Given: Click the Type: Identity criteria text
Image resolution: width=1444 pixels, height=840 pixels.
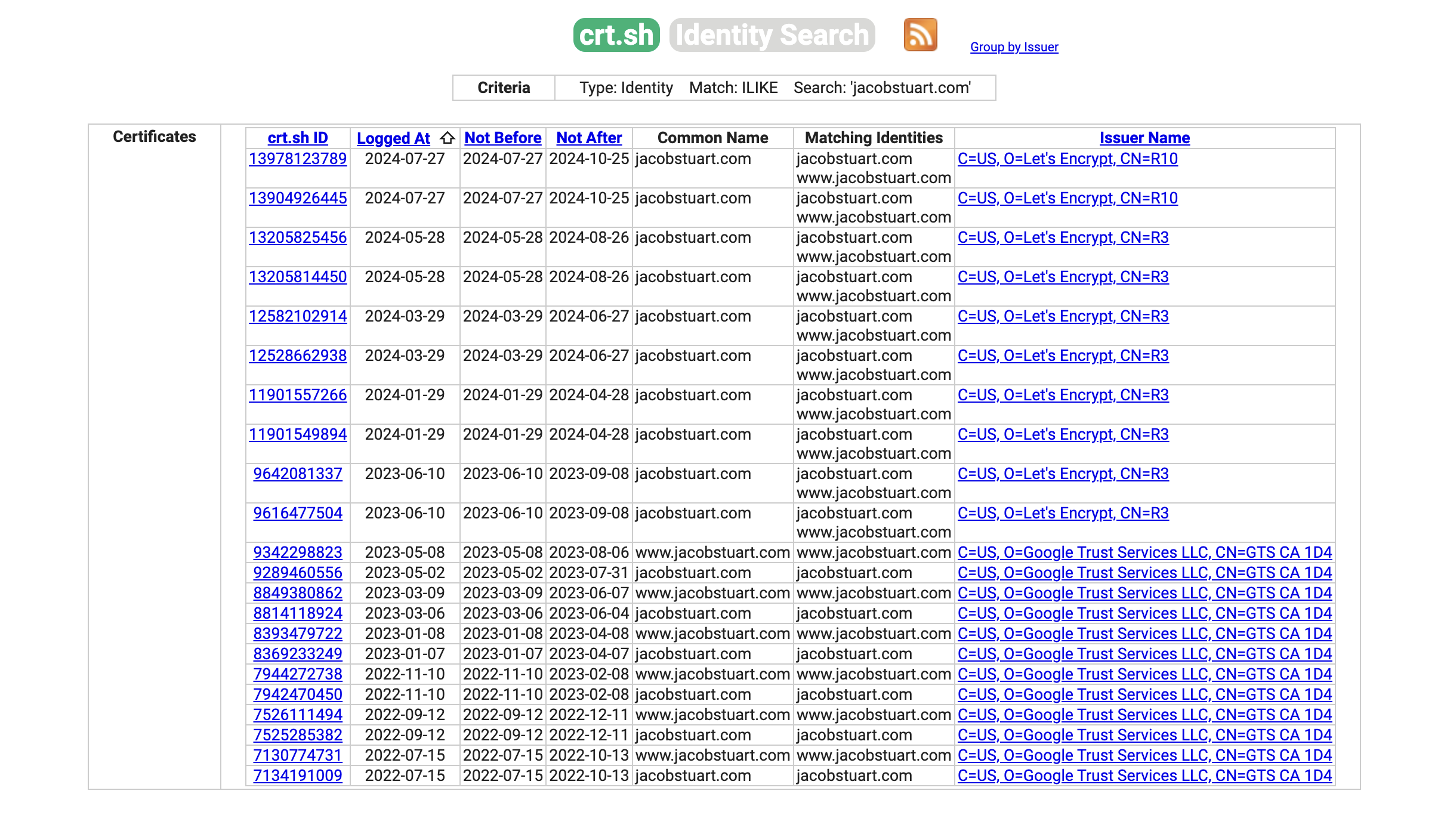Looking at the screenshot, I should (x=626, y=88).
